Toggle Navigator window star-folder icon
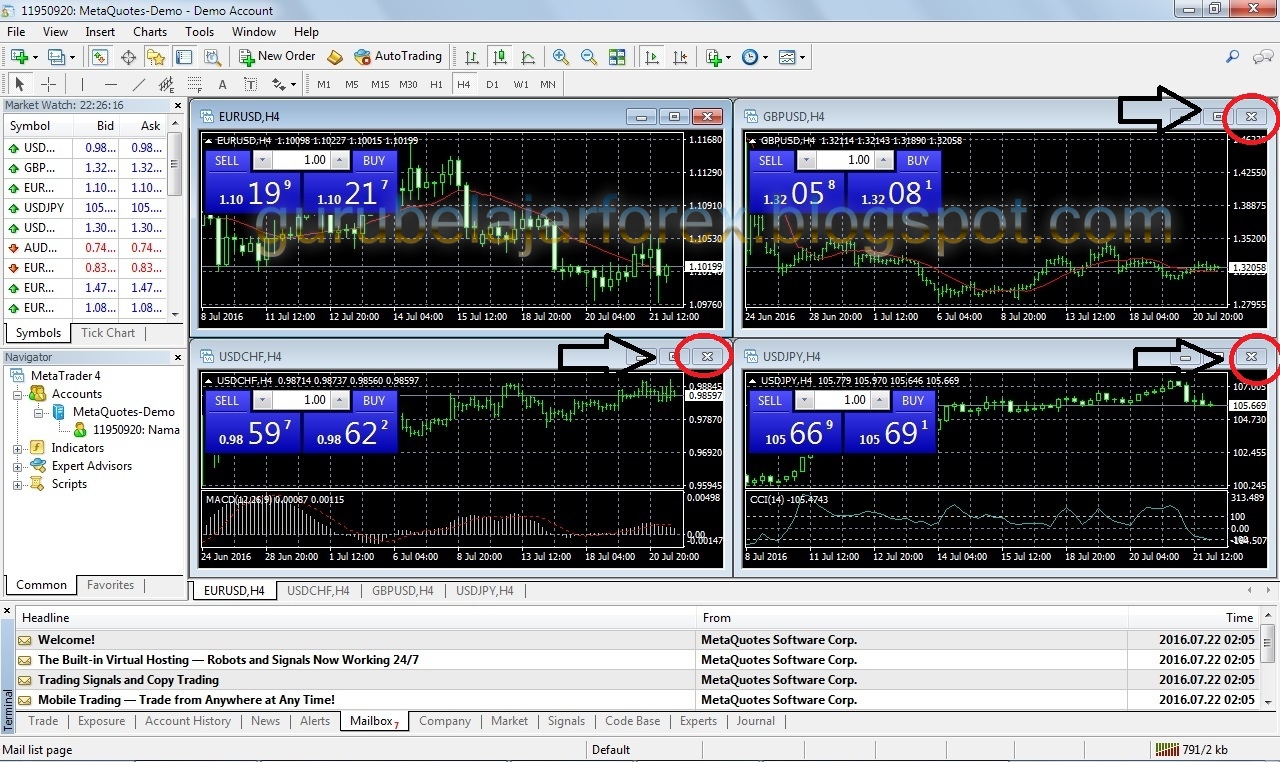The image size is (1280, 762). coord(156,57)
